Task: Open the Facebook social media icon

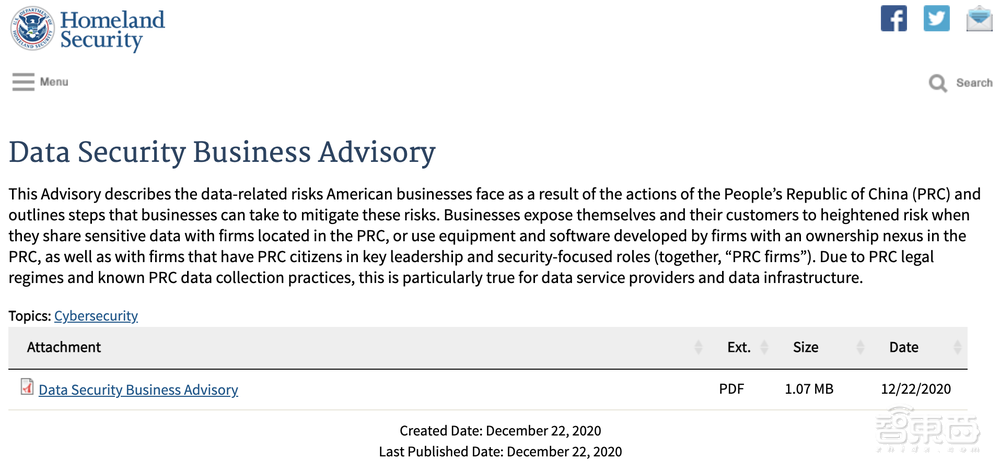Action: 894,18
